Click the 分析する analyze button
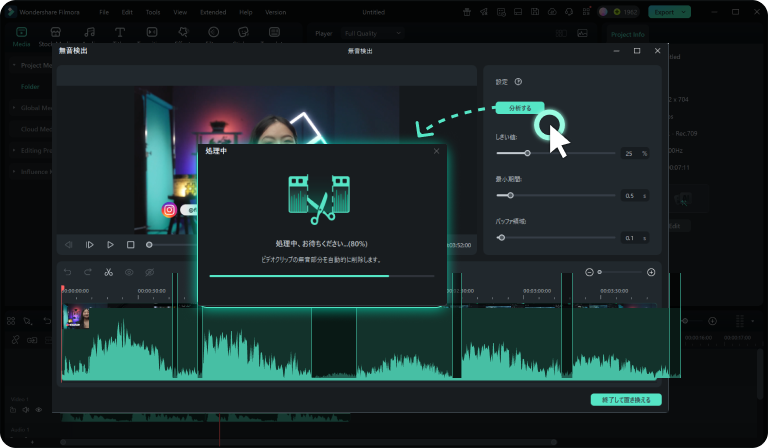768x448 pixels. point(520,108)
